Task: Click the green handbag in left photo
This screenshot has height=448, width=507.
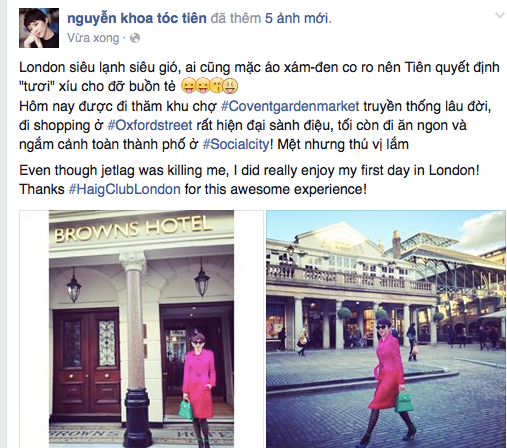Action: click(186, 409)
